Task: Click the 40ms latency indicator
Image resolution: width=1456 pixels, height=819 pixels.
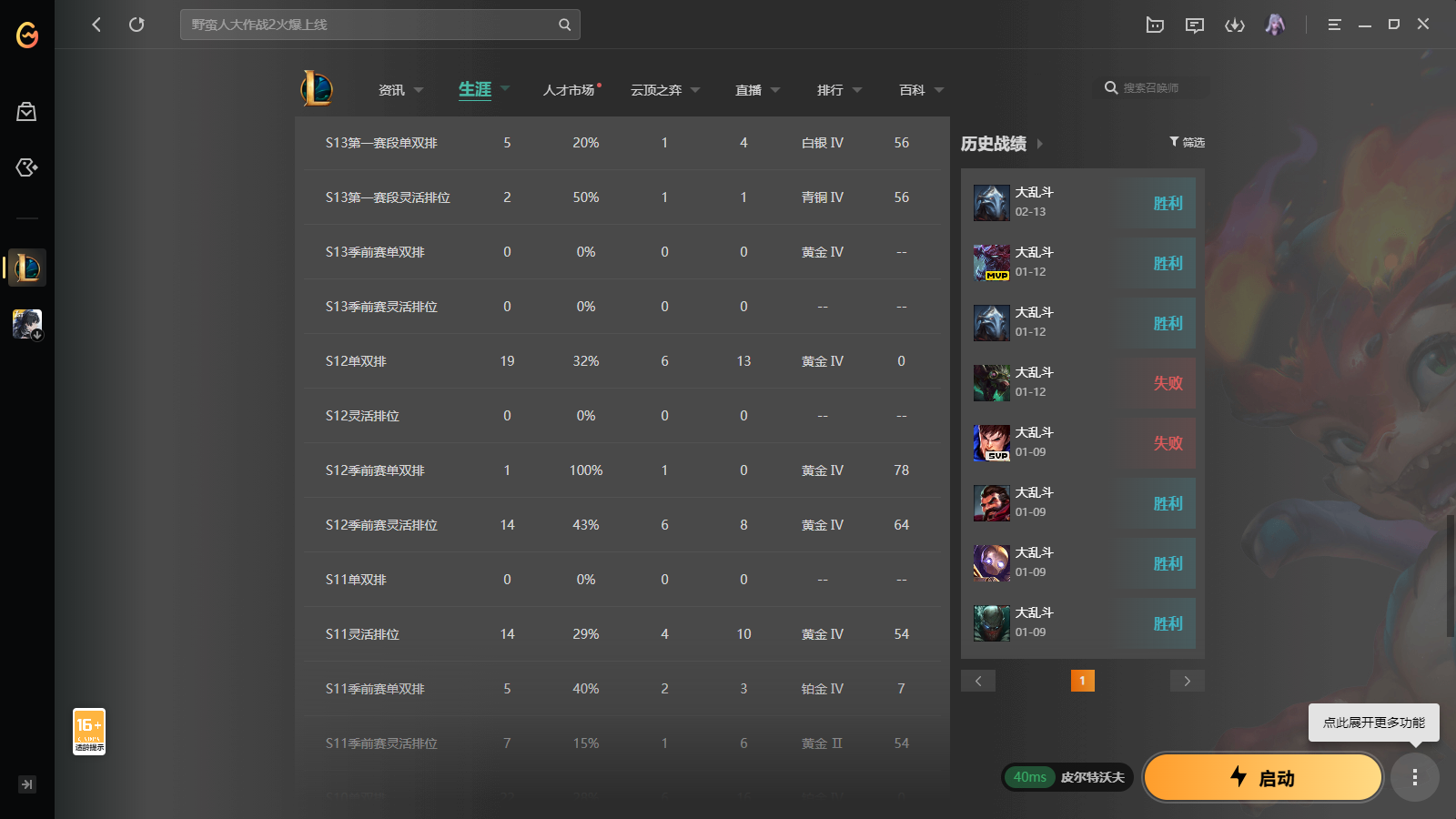Action: point(1030,777)
